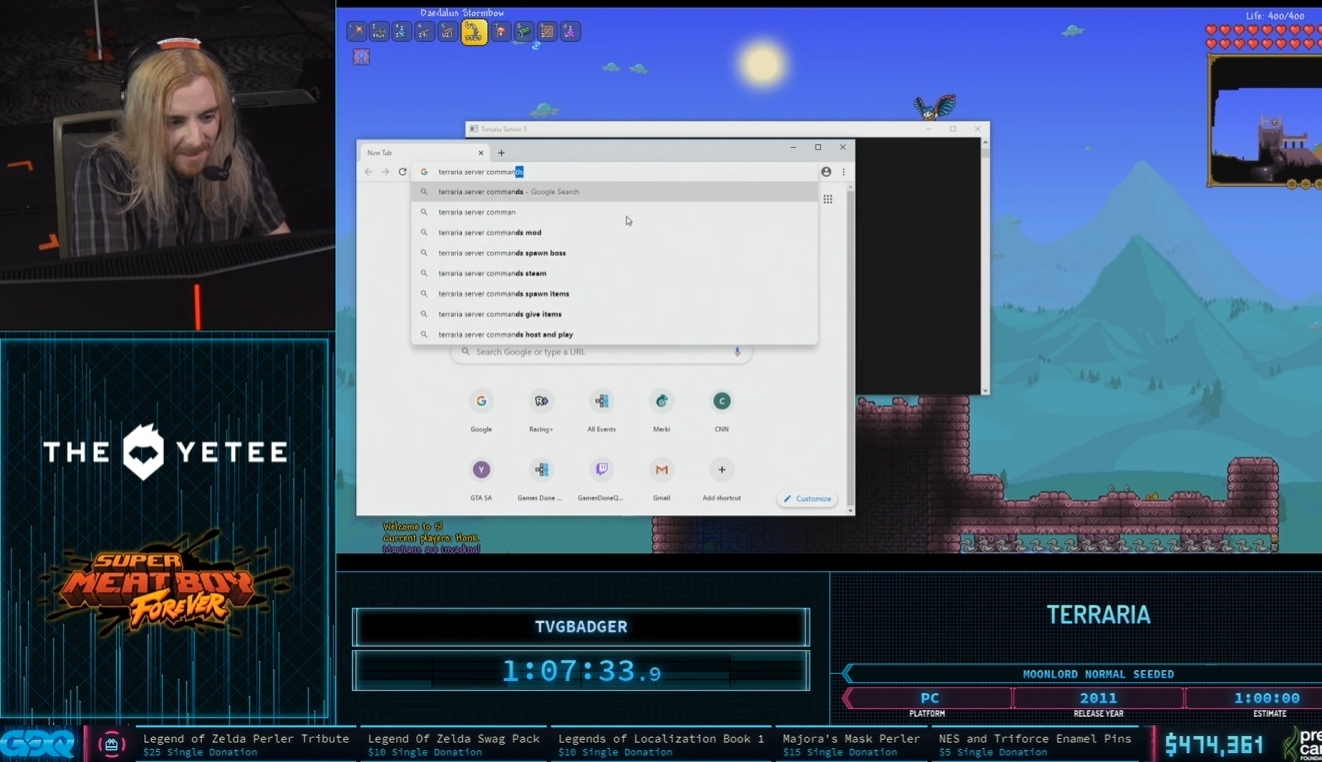Click the Super Meat Boy Forever logo
This screenshot has width=1322, height=762.
pos(166,587)
